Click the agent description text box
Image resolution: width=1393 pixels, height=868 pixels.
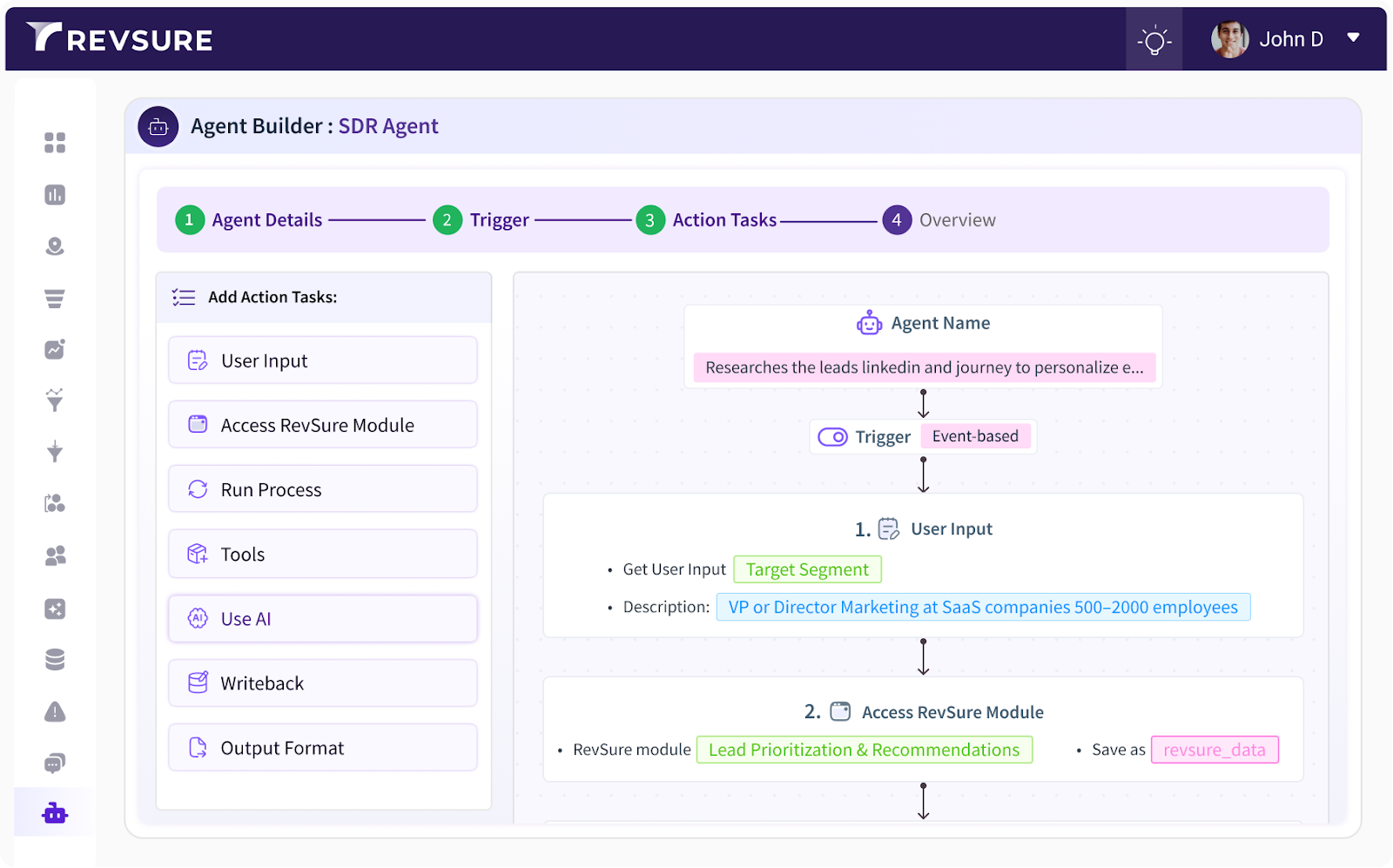(x=925, y=367)
